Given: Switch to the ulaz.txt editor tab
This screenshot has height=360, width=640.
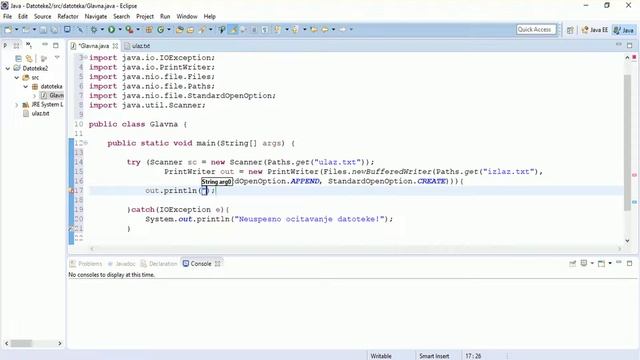Looking at the screenshot, I should (138, 46).
